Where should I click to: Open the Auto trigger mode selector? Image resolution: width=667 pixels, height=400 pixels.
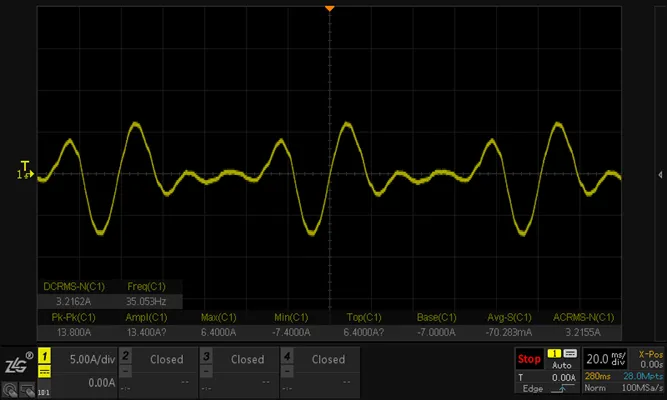[562, 365]
